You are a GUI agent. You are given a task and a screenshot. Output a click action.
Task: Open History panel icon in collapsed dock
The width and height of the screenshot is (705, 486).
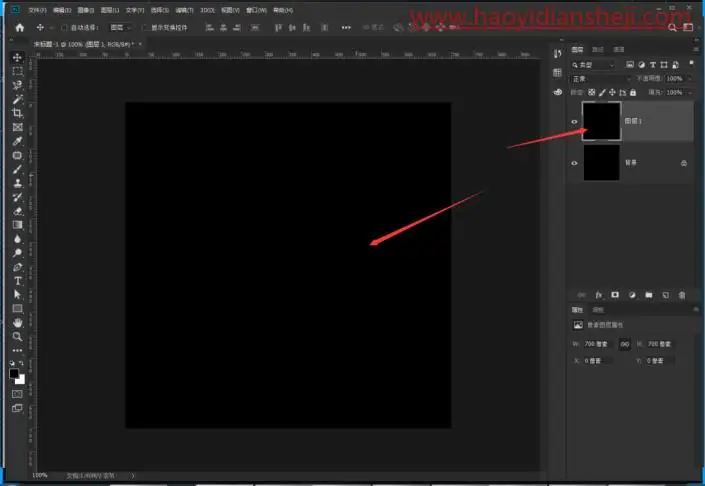558,54
